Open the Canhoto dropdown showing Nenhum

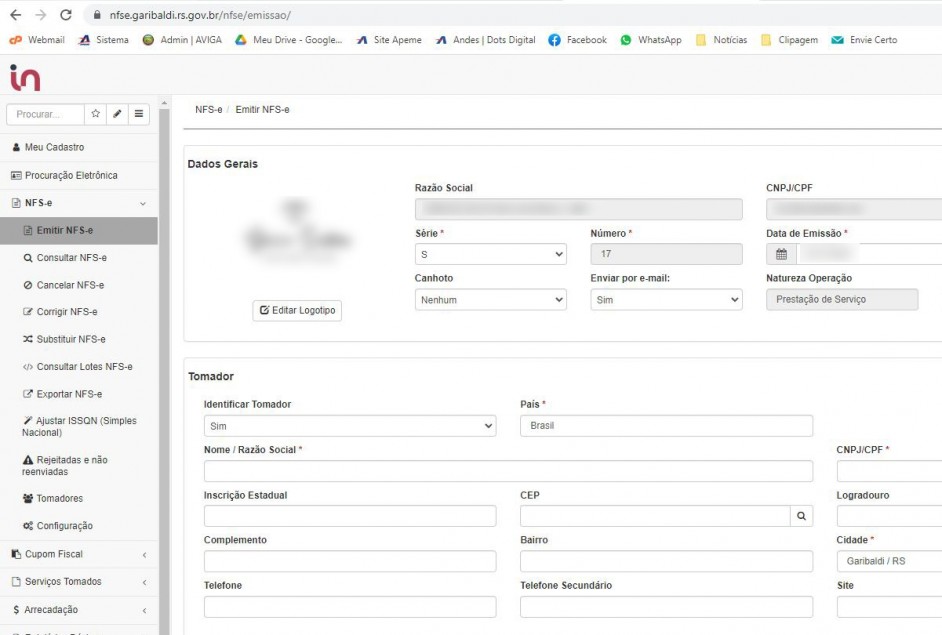pyautogui.click(x=490, y=299)
